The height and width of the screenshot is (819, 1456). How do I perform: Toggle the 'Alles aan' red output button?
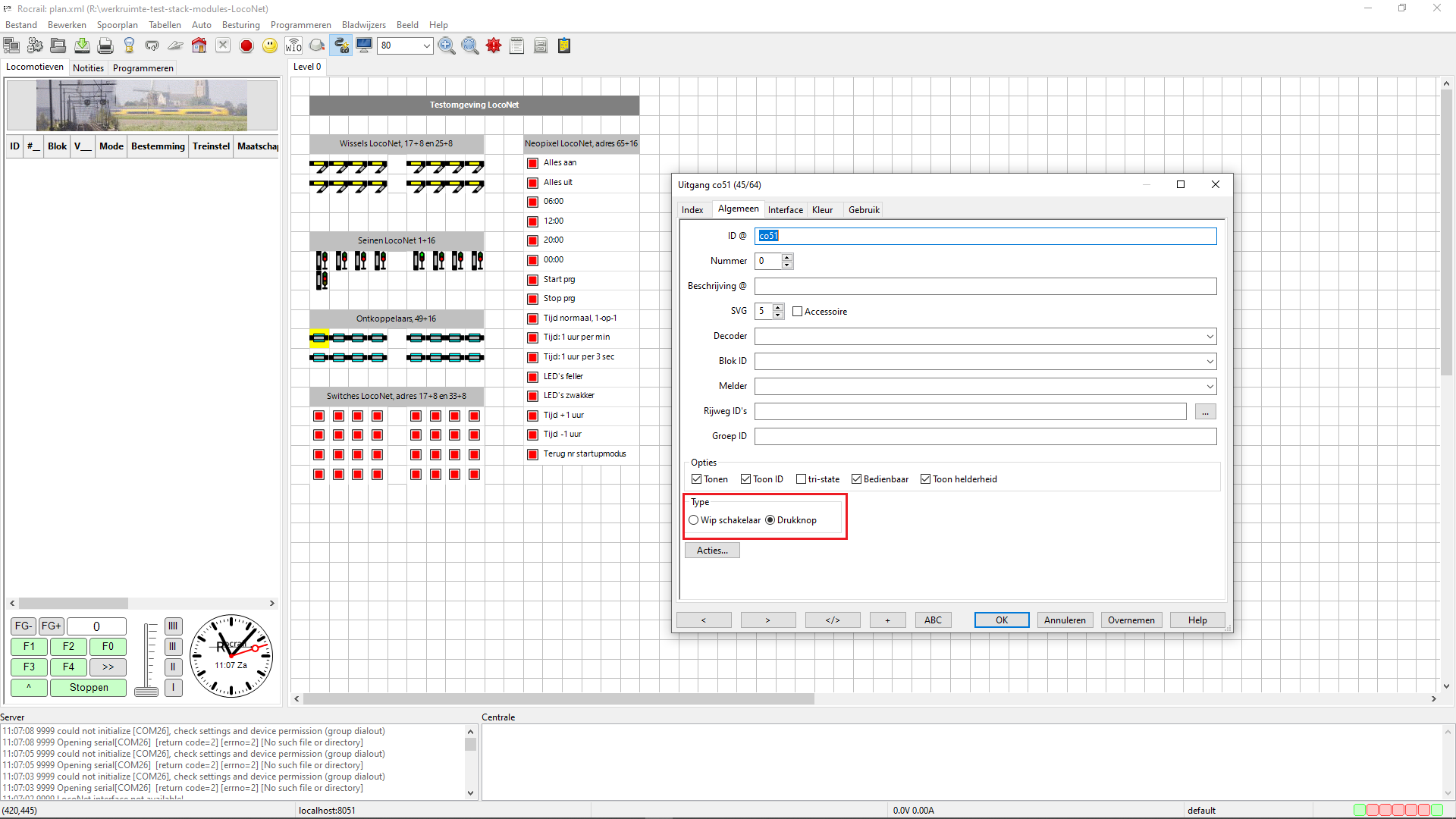[532, 163]
